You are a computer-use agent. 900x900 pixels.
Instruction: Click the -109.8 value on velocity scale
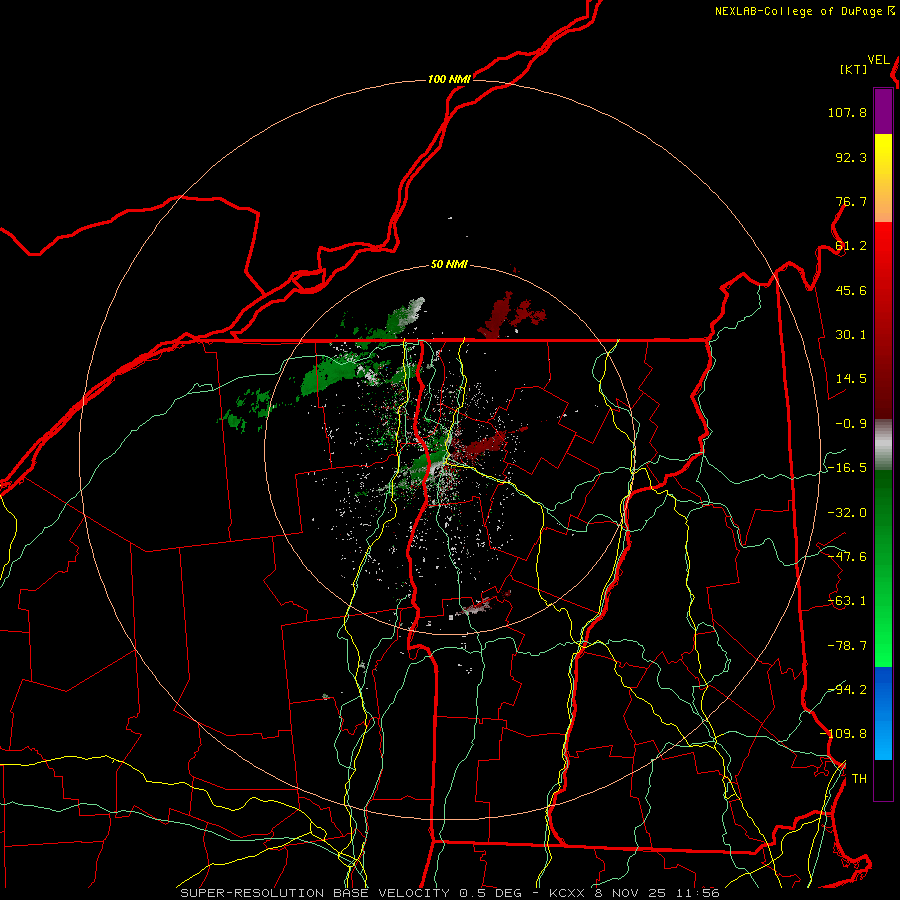tap(843, 734)
